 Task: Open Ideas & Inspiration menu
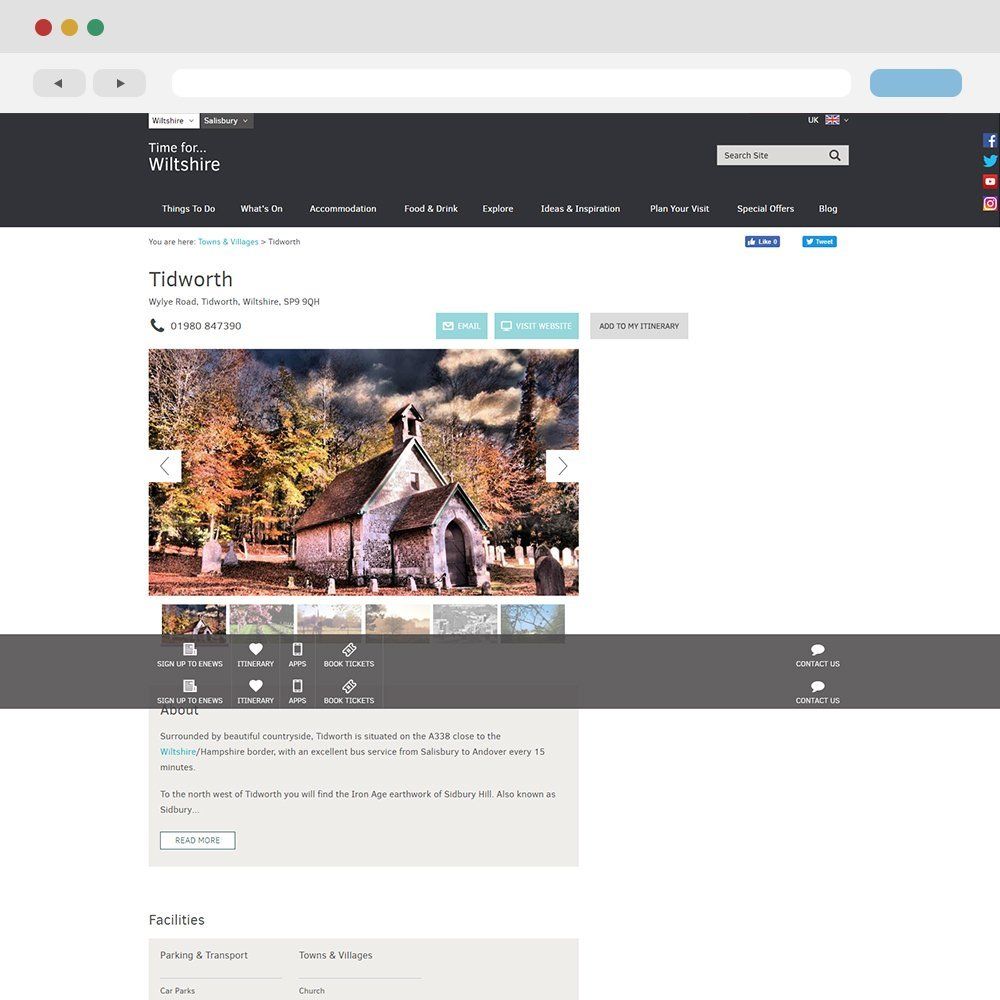pyautogui.click(x=580, y=209)
